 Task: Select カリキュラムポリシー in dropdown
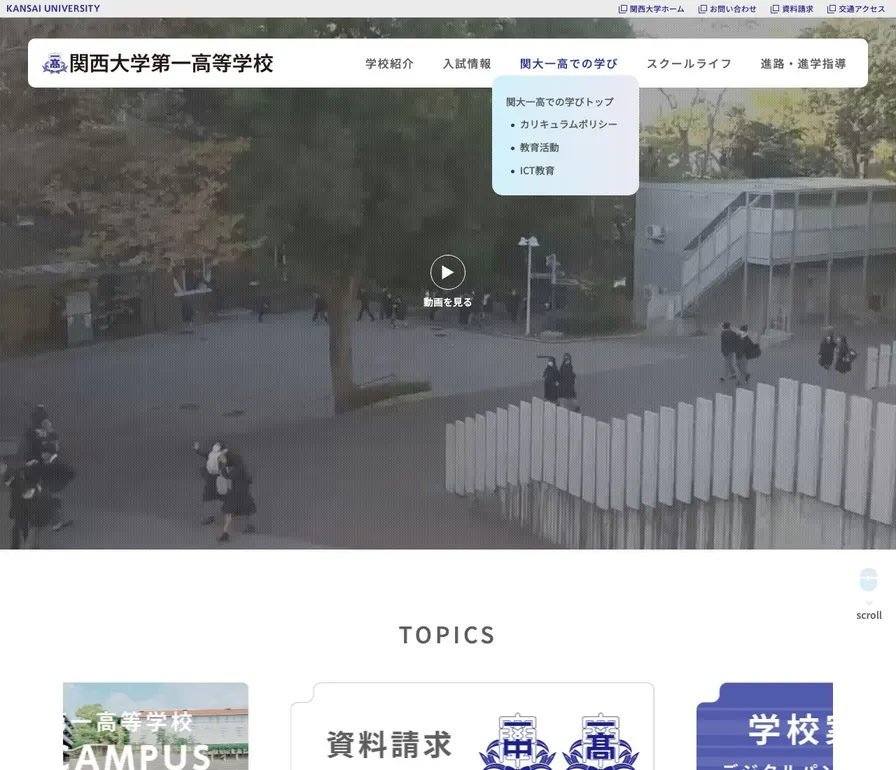pos(568,124)
